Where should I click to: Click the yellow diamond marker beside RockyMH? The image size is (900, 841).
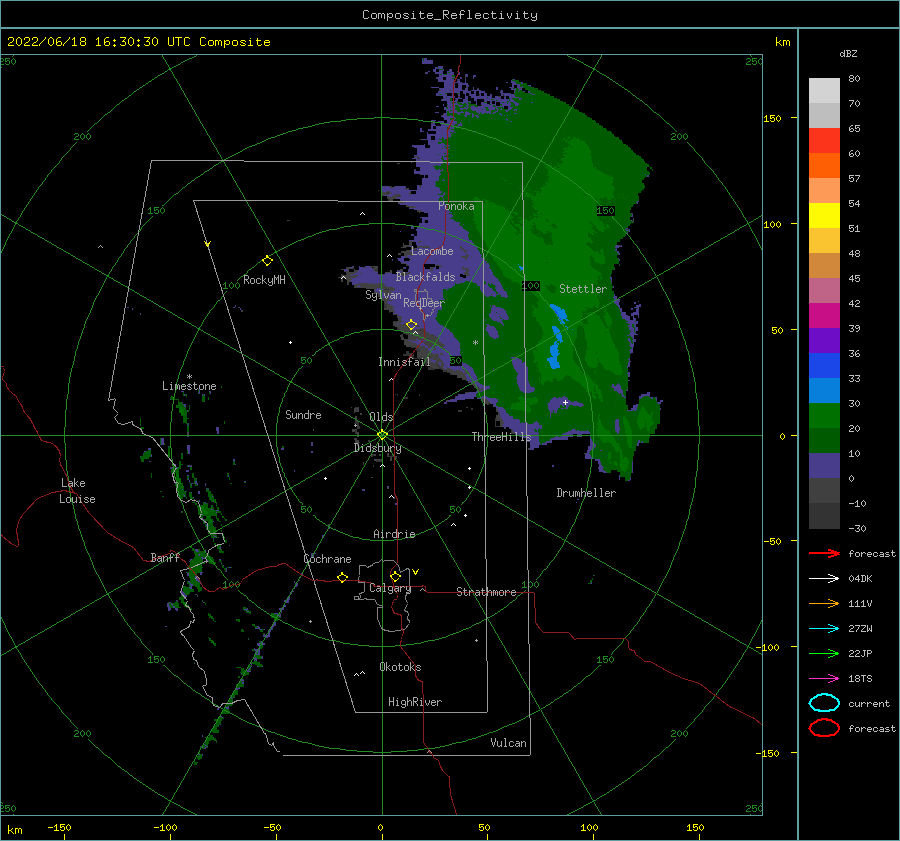click(x=267, y=261)
